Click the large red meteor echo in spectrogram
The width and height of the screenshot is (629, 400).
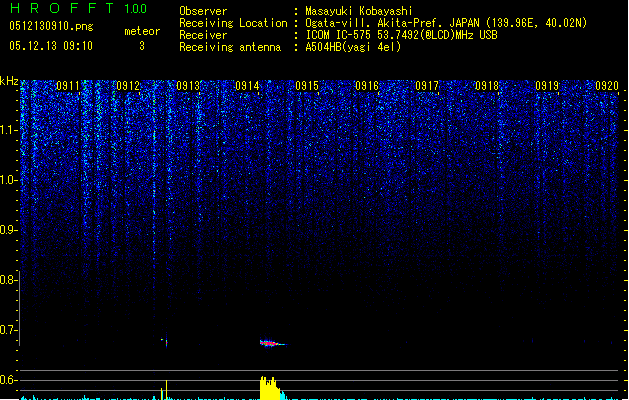click(x=273, y=343)
